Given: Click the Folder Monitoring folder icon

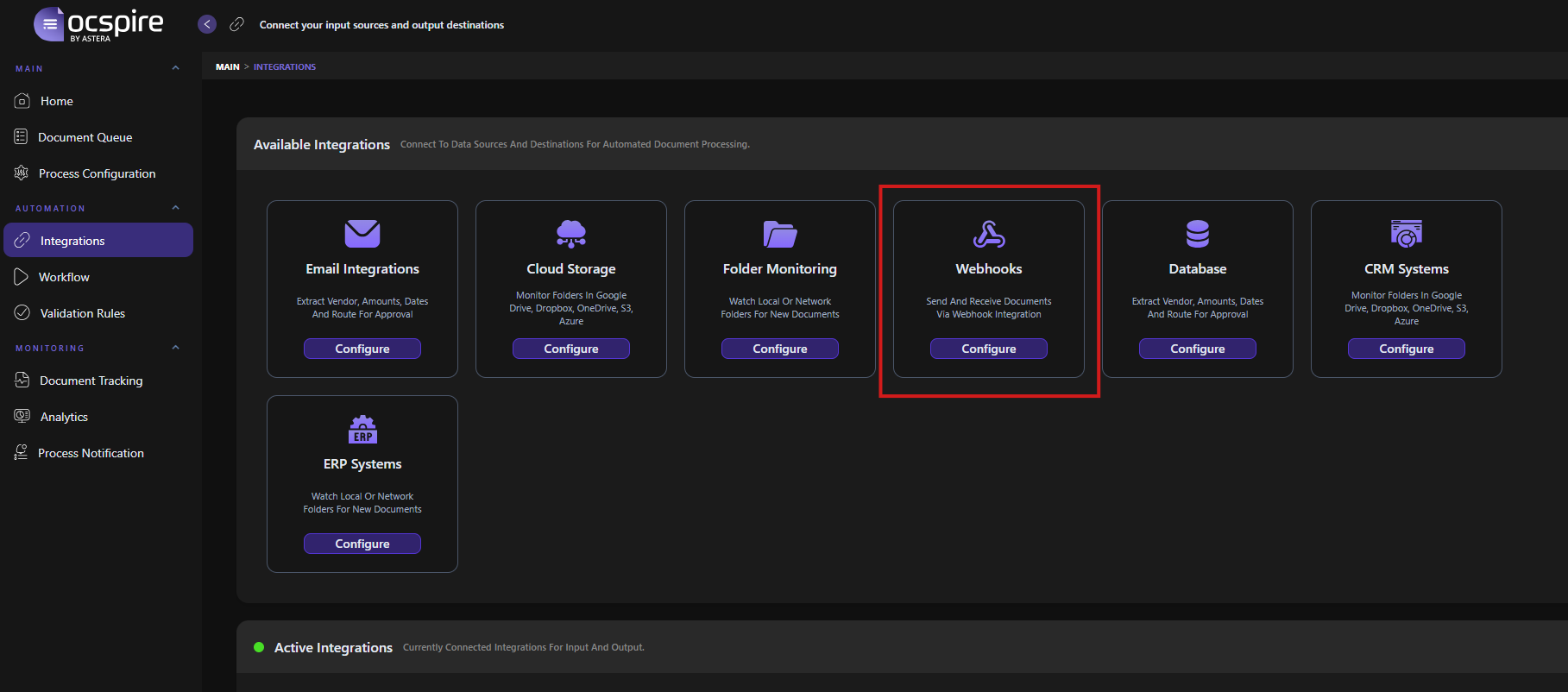Looking at the screenshot, I should point(780,234).
